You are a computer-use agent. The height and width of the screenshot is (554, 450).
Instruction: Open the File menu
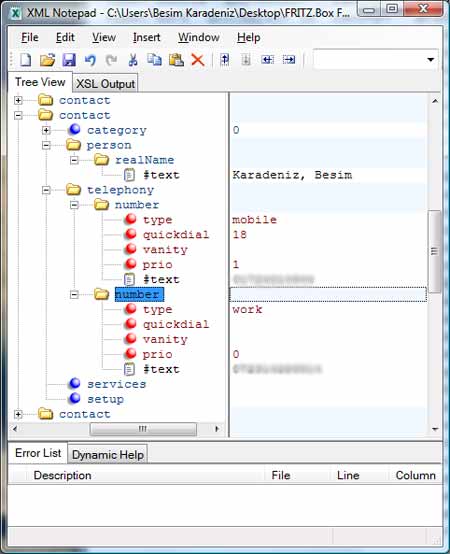point(30,37)
